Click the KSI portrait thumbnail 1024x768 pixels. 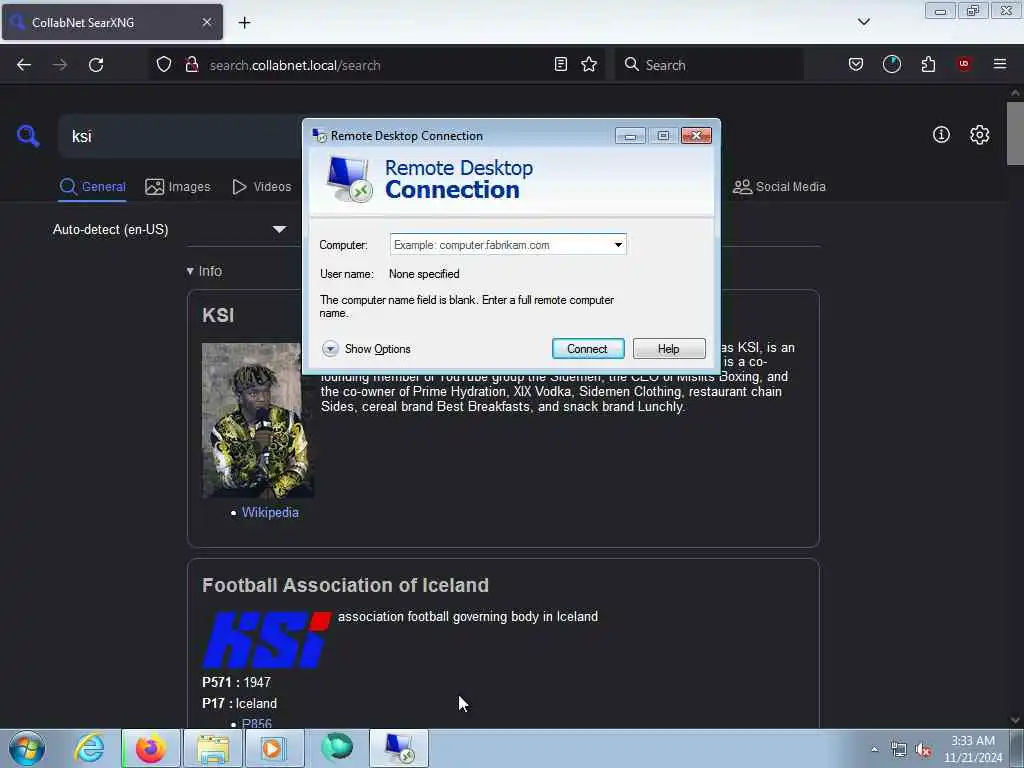click(258, 420)
